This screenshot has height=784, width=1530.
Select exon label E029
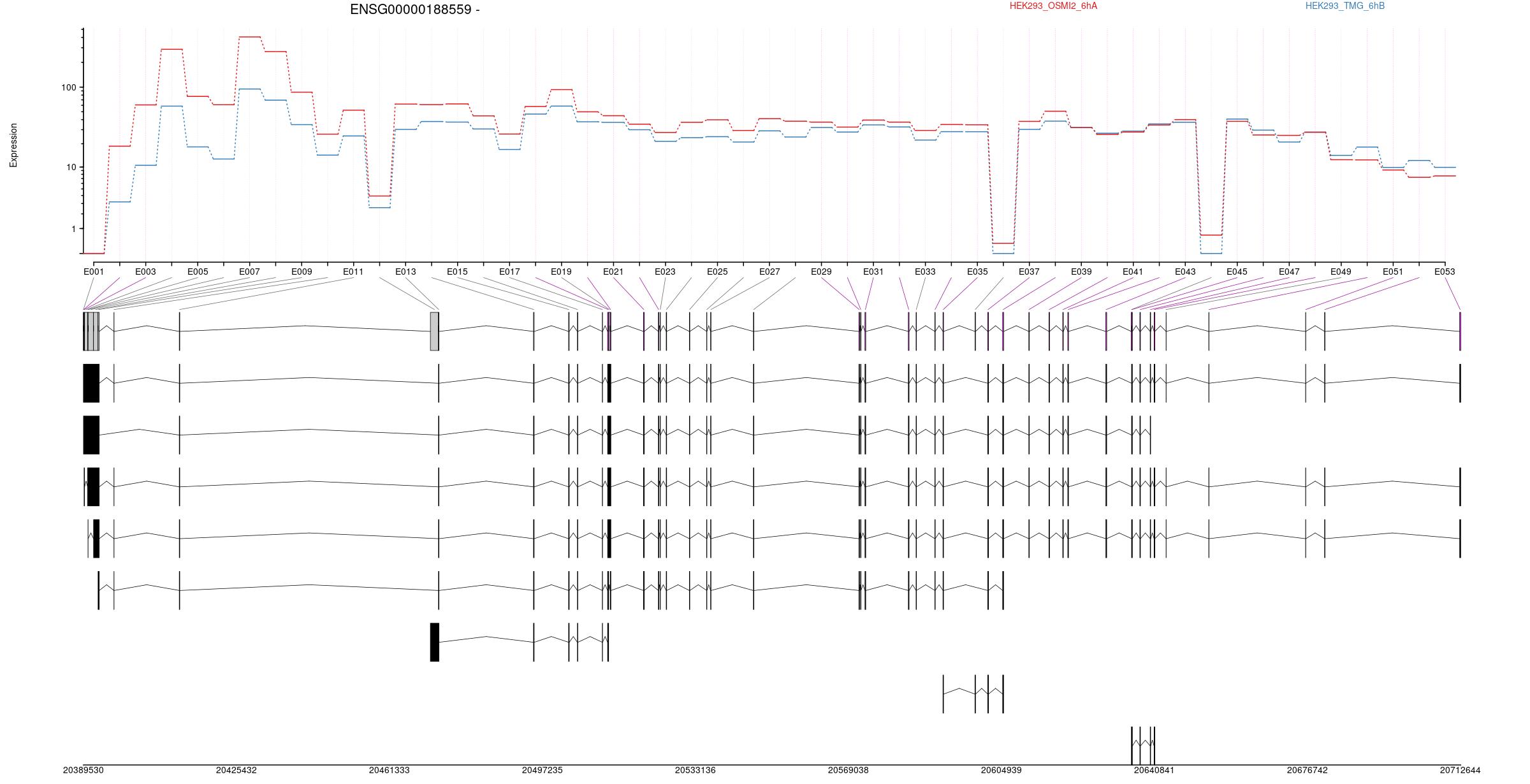coord(821,272)
